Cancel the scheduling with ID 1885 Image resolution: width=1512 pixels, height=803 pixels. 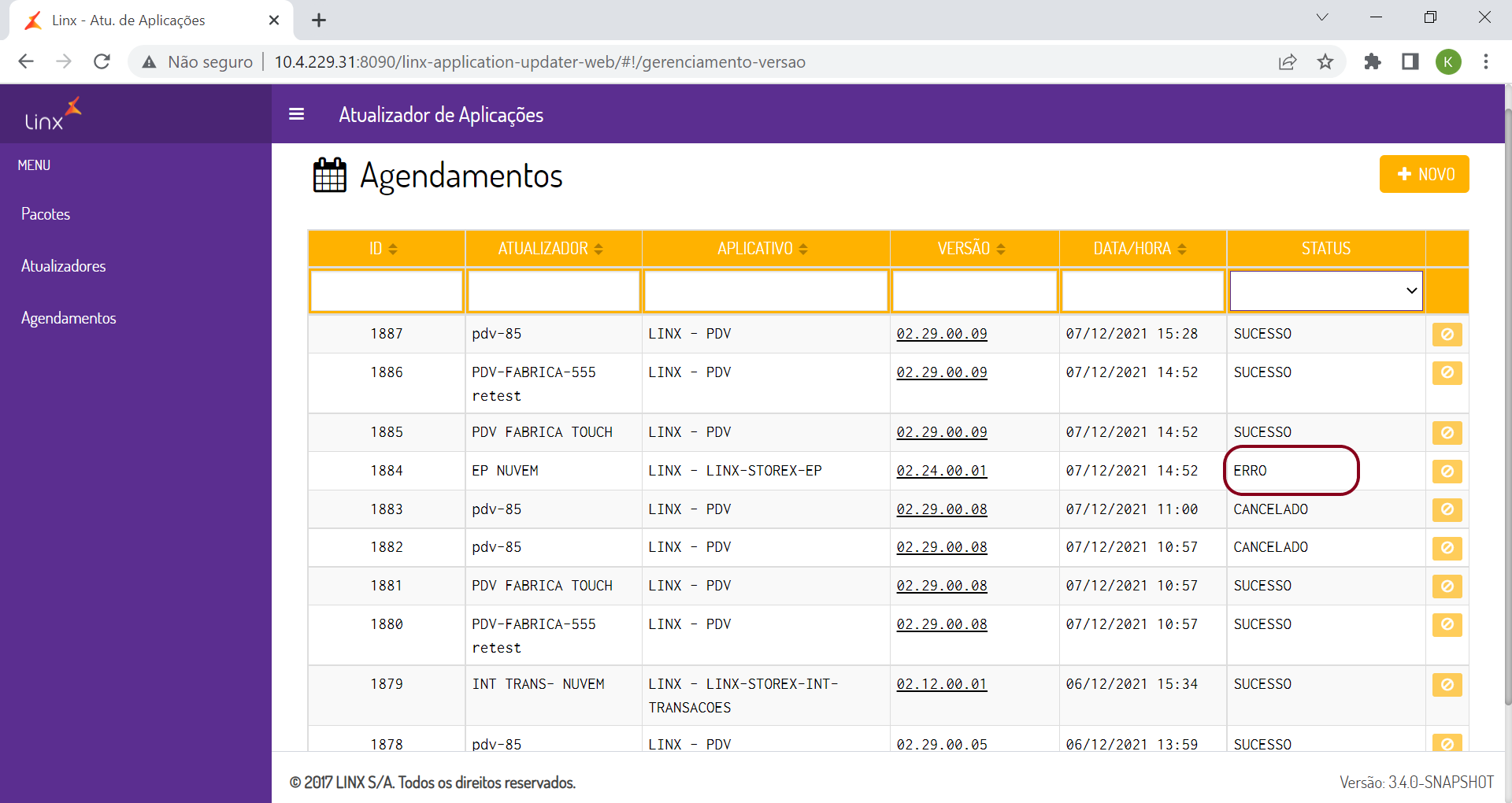pos(1447,433)
